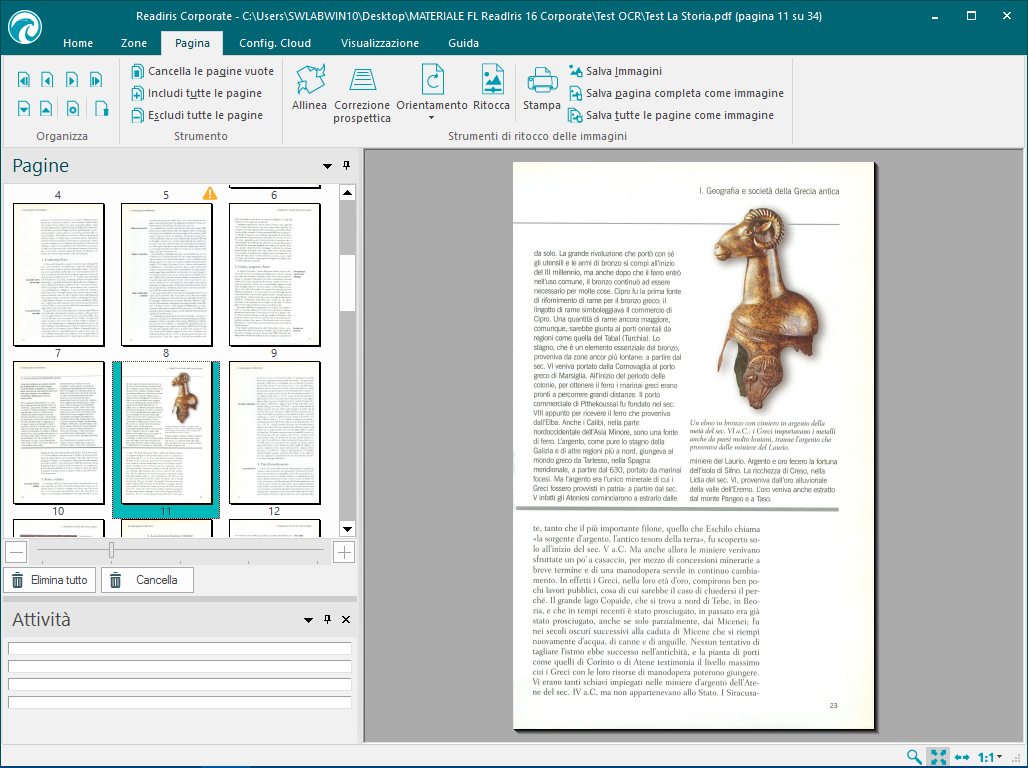Image resolution: width=1028 pixels, height=768 pixels.
Task: Toggle the Attività panel pin
Action: click(x=327, y=620)
